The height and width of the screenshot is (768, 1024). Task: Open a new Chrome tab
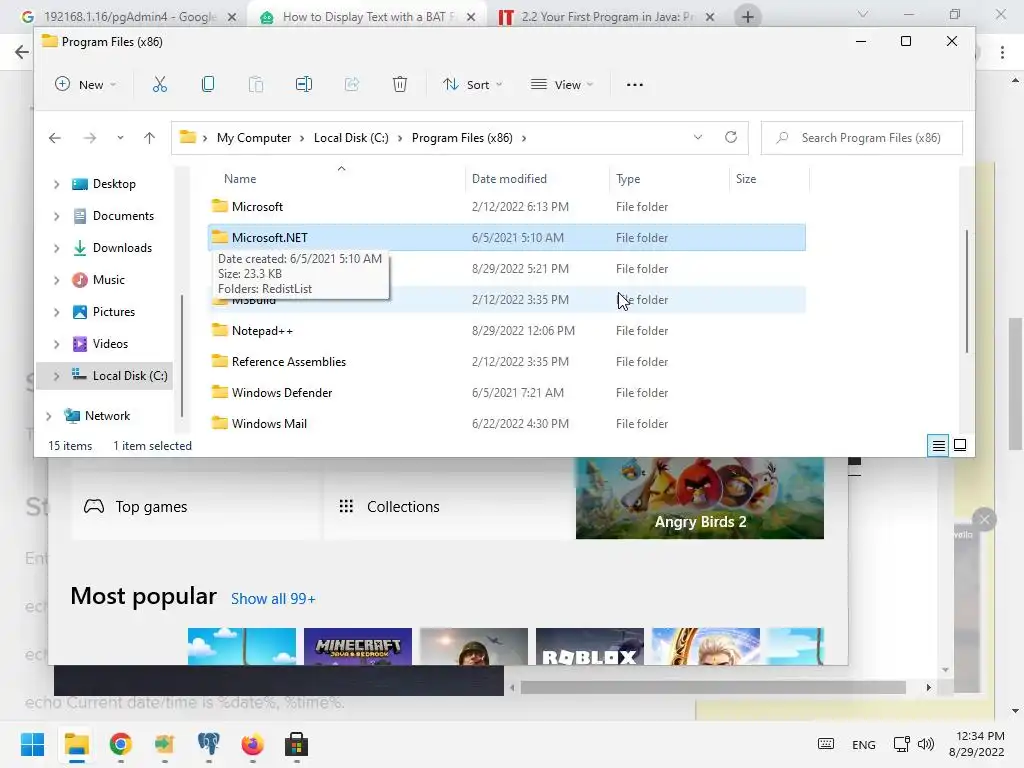tap(748, 17)
